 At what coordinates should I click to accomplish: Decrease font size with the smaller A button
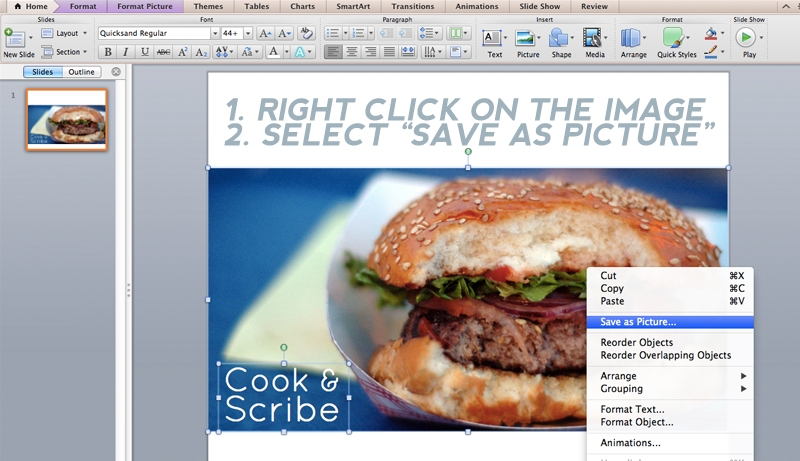284,33
